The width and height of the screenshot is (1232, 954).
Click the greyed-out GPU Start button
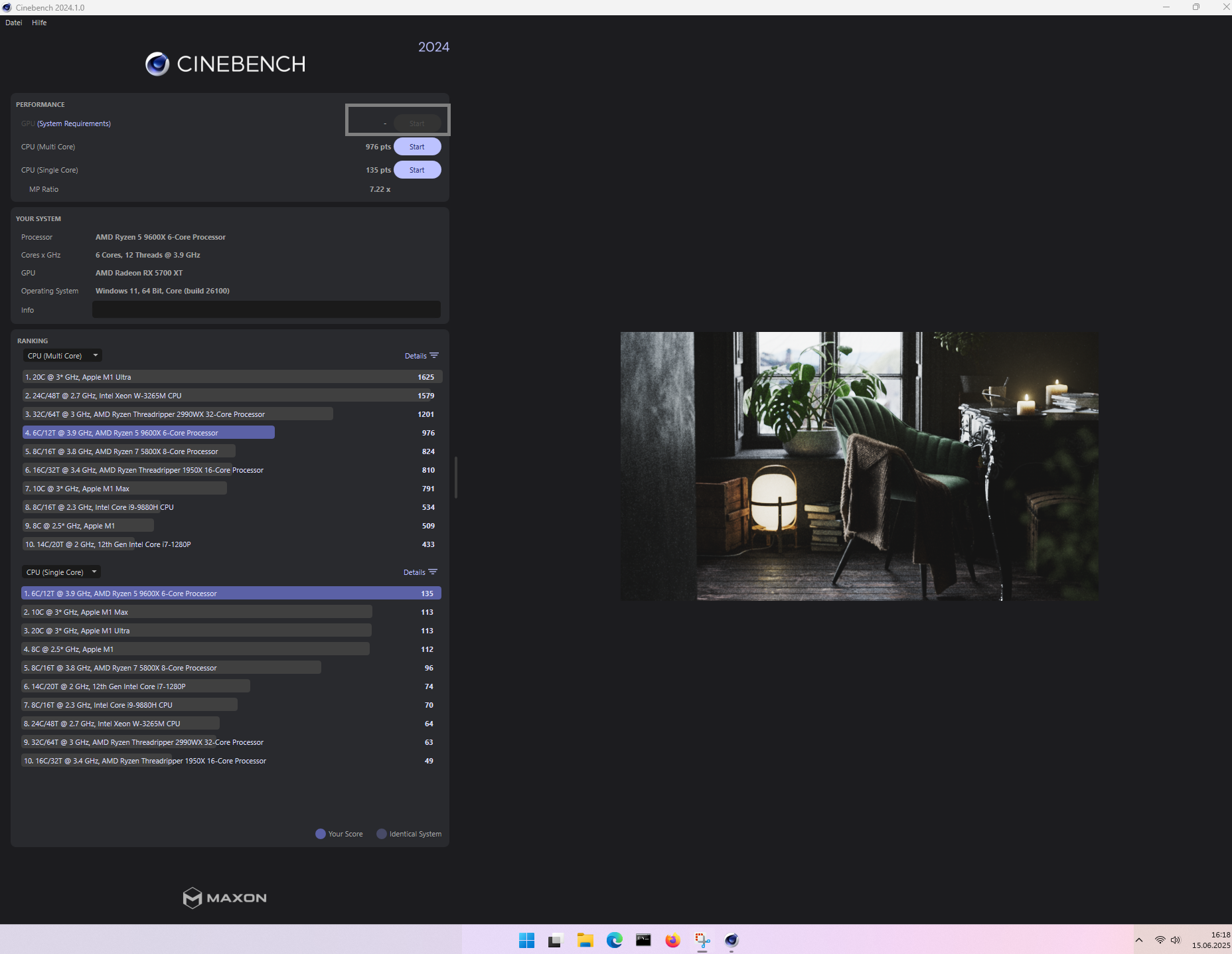pyautogui.click(x=417, y=123)
